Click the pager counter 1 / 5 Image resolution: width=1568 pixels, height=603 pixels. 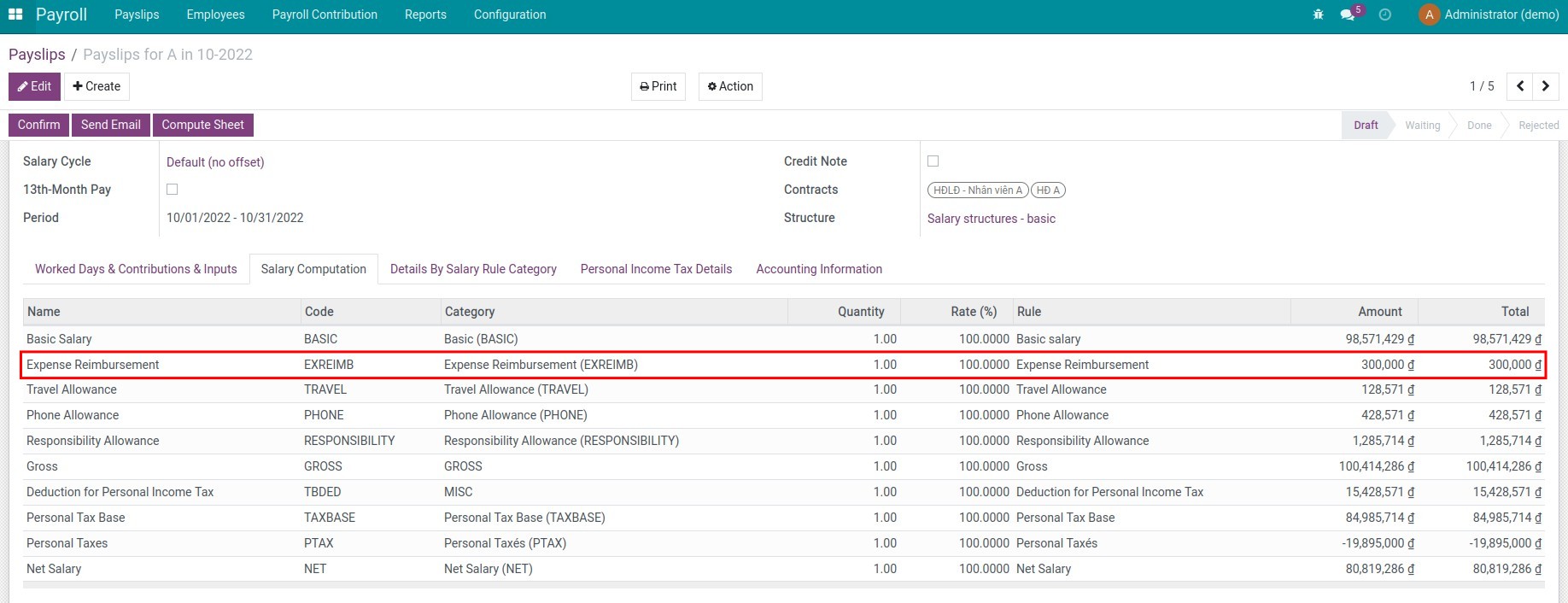[x=1482, y=86]
